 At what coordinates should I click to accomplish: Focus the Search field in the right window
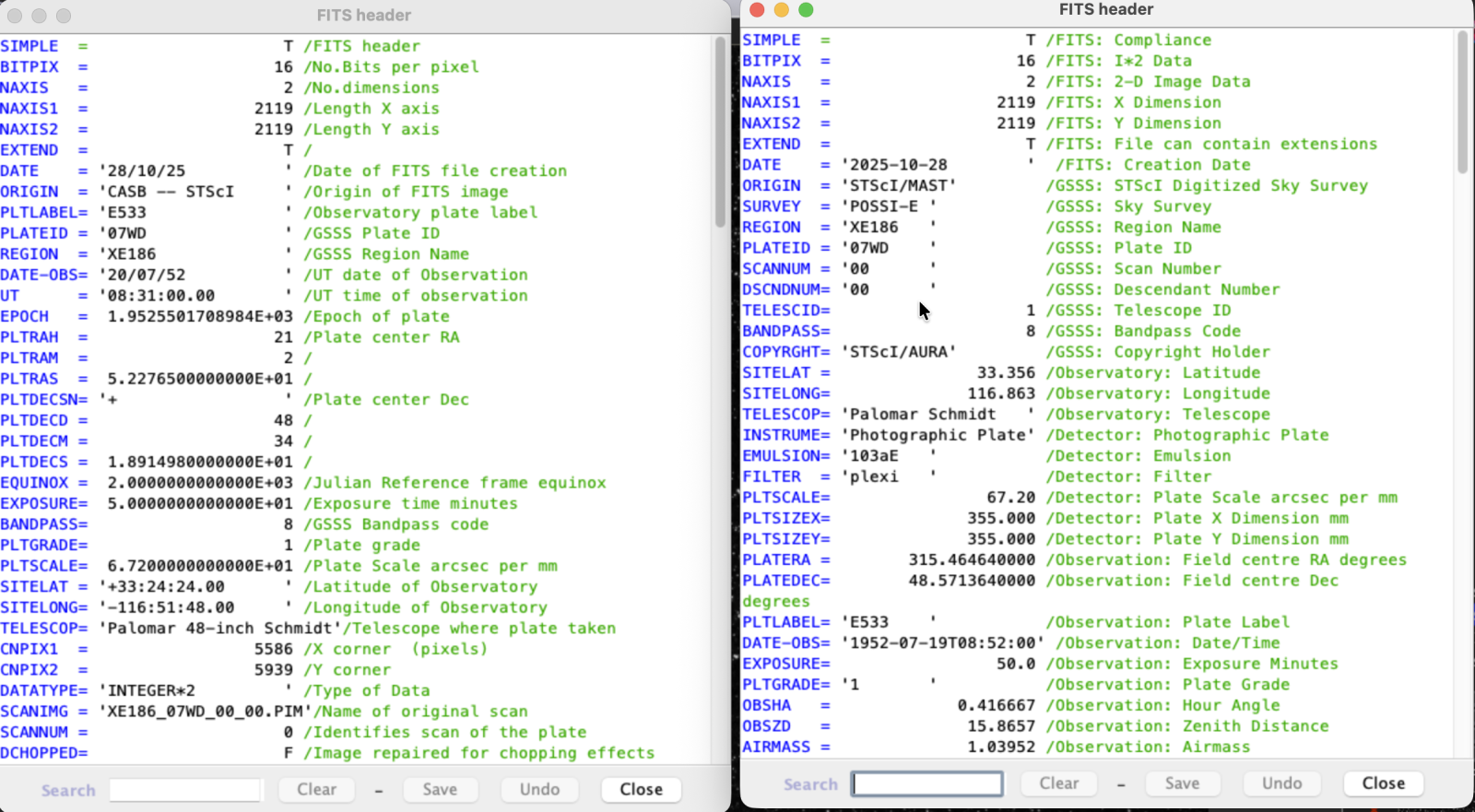(926, 784)
